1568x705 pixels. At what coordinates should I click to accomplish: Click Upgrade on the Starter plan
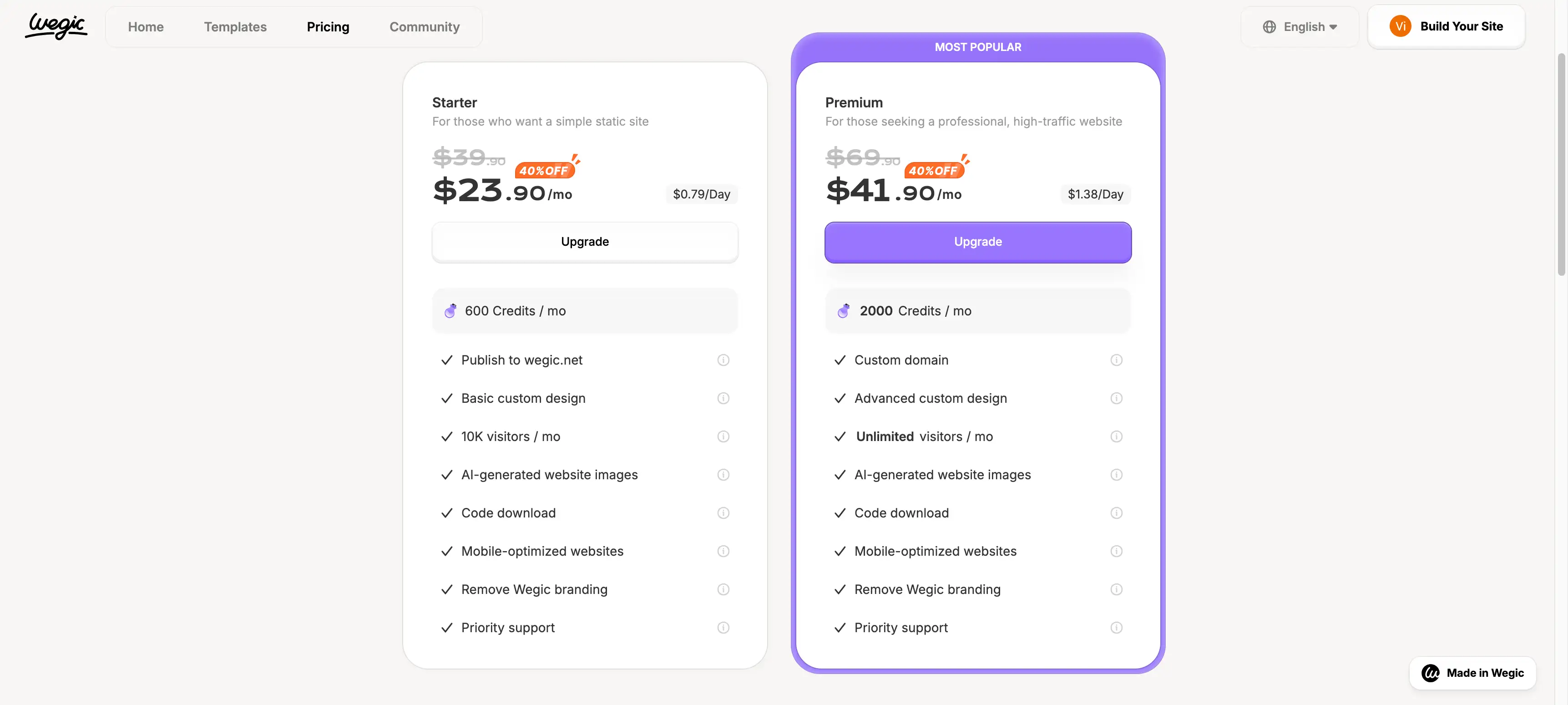(584, 242)
